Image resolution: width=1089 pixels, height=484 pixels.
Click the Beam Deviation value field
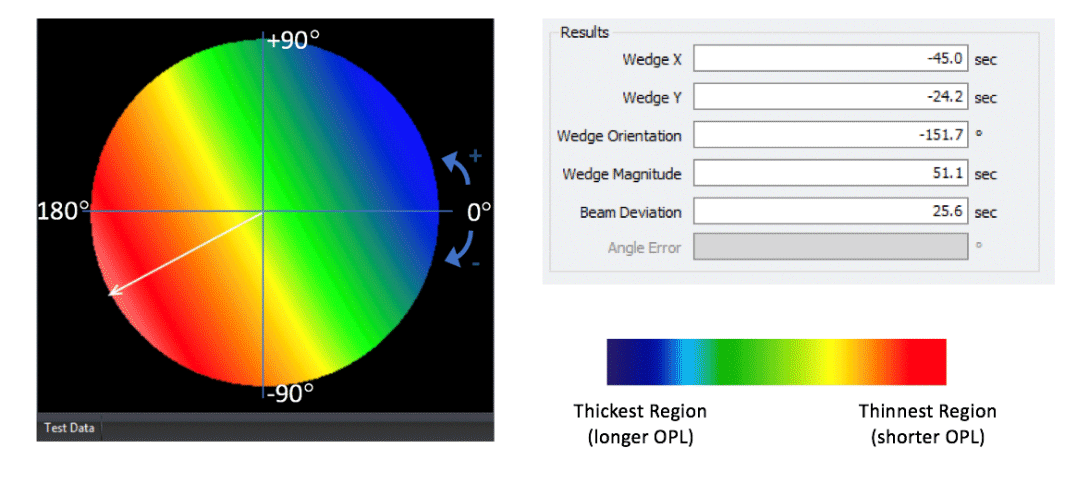pos(831,211)
